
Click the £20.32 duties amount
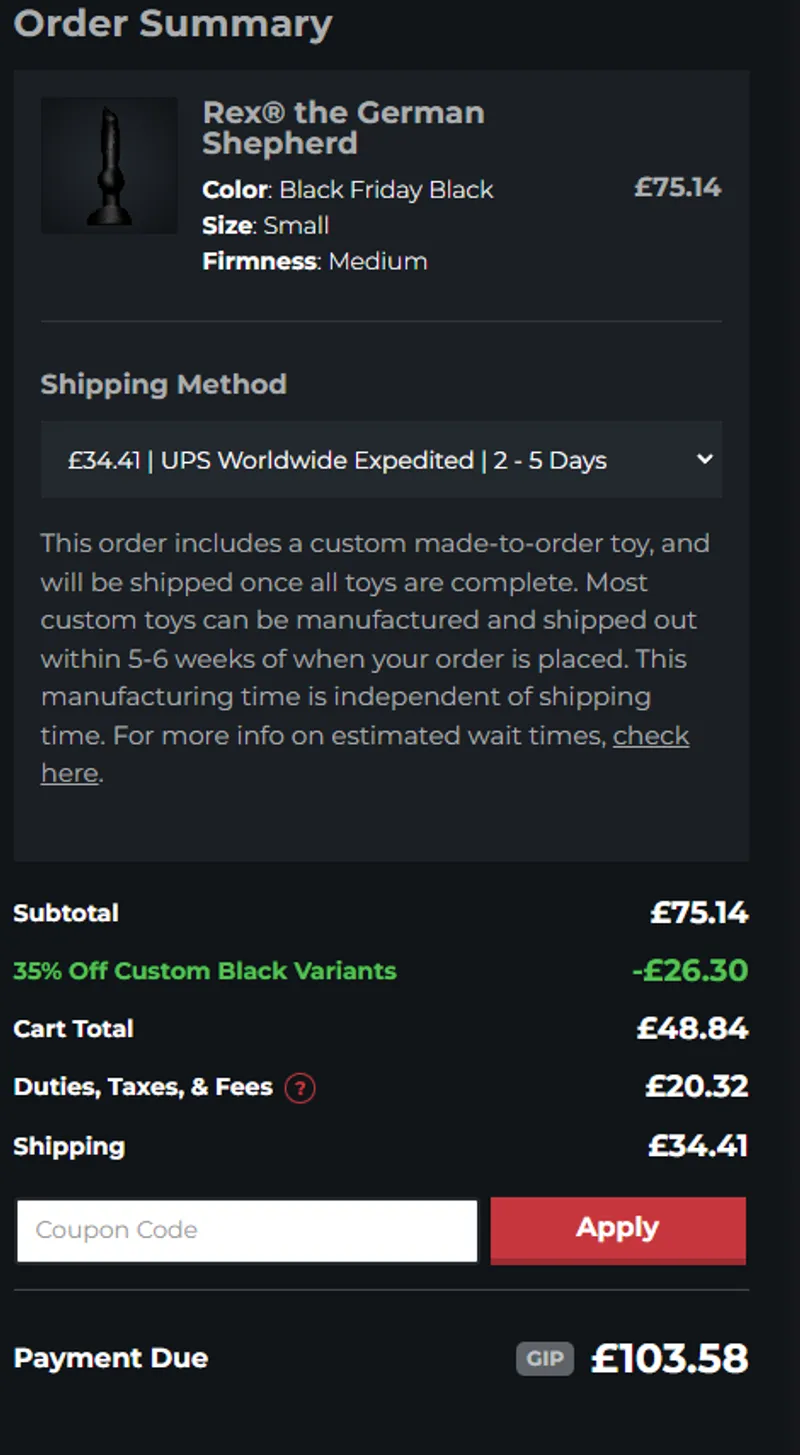pos(696,1087)
